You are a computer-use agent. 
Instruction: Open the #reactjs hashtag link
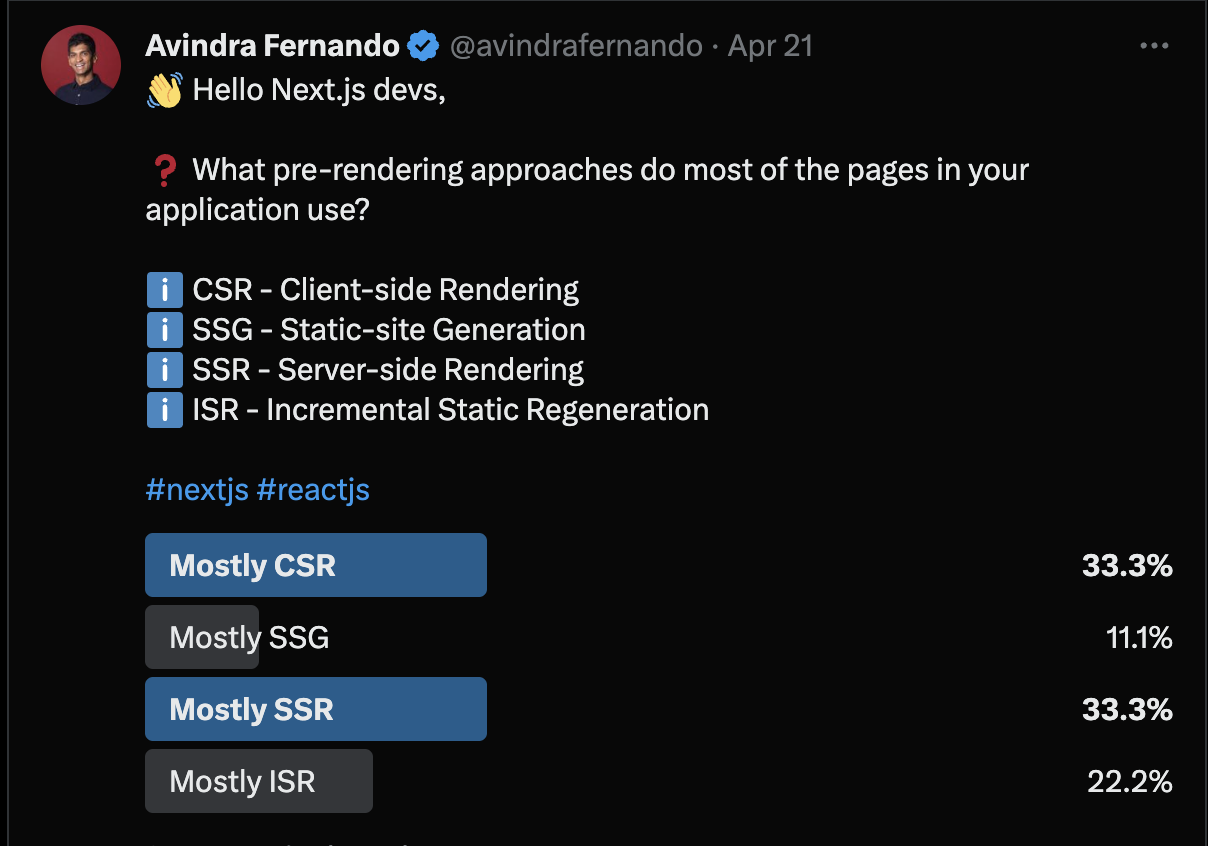314,489
